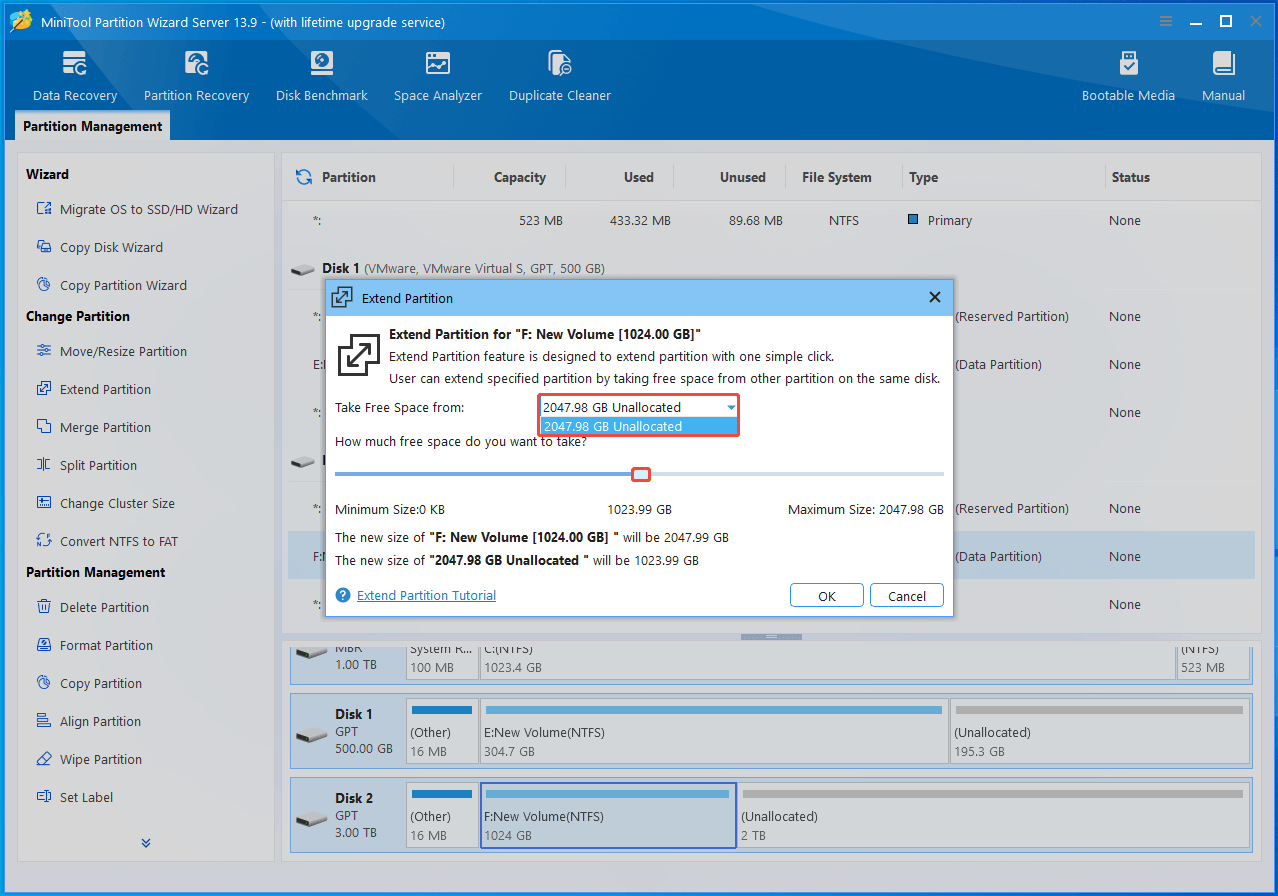Select 16 MB Other block on Disk 1
Viewport: 1278px width, 896px height.
[x=442, y=732]
